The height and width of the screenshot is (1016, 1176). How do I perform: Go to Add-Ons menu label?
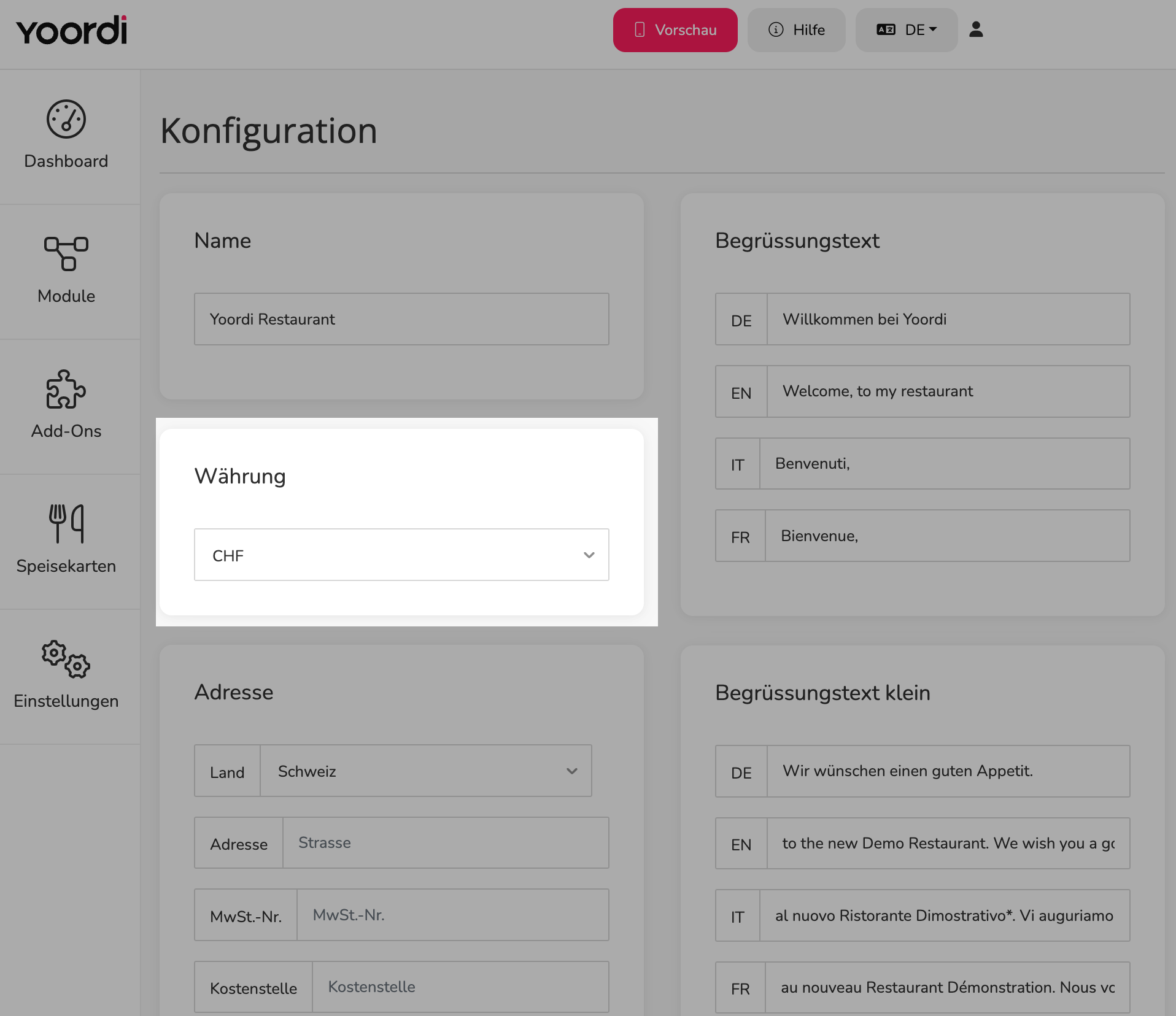point(66,431)
